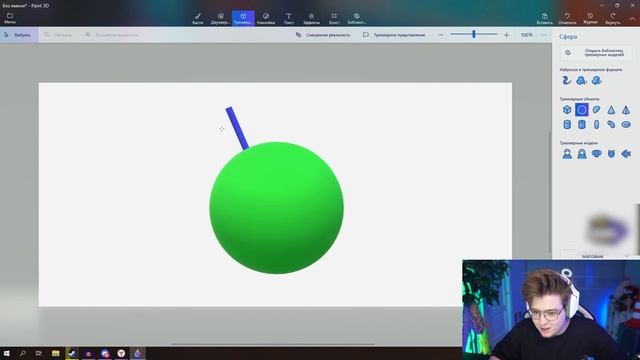Open the 3D library (Библиотека) tab
The height and width of the screenshot is (360, 640).
click(357, 18)
